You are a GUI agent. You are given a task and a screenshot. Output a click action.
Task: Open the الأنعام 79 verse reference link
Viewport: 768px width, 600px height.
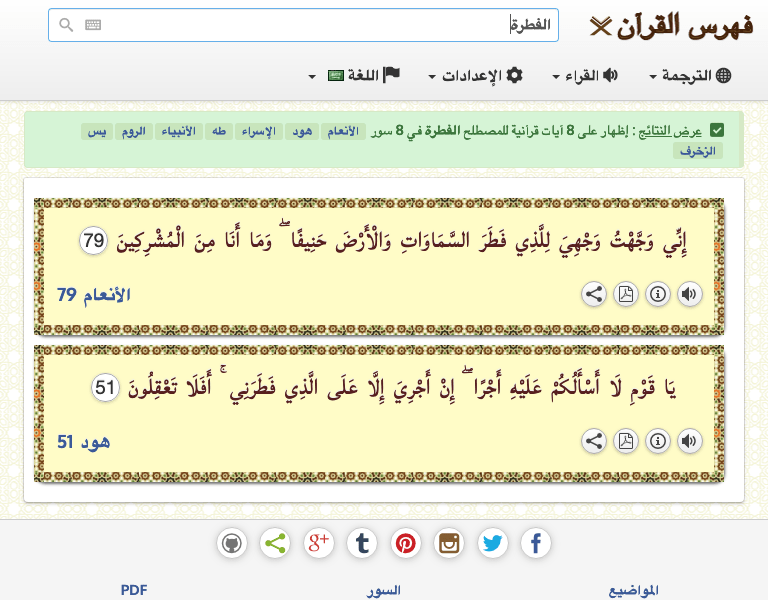[x=94, y=295]
